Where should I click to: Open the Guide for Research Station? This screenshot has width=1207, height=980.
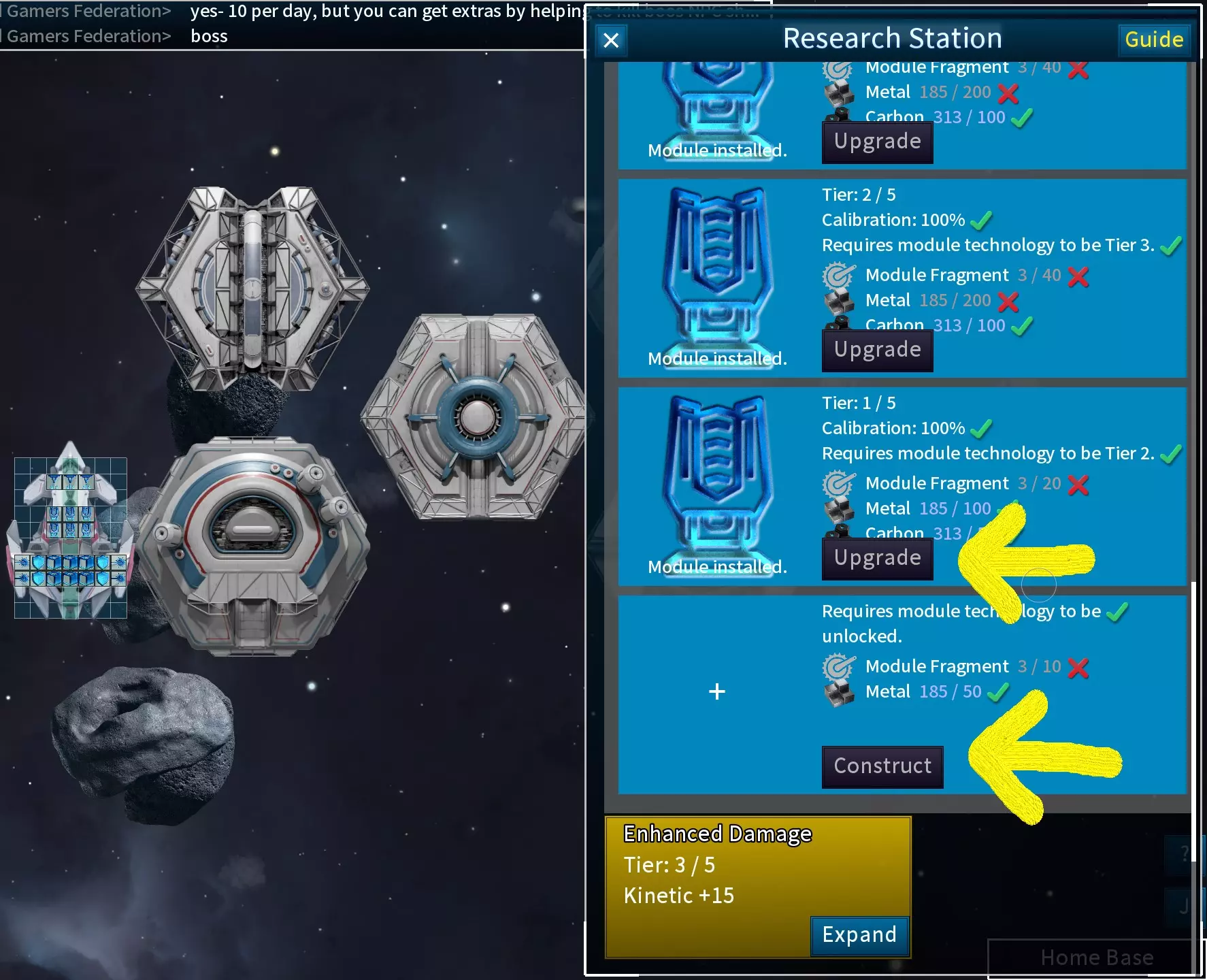click(1154, 39)
